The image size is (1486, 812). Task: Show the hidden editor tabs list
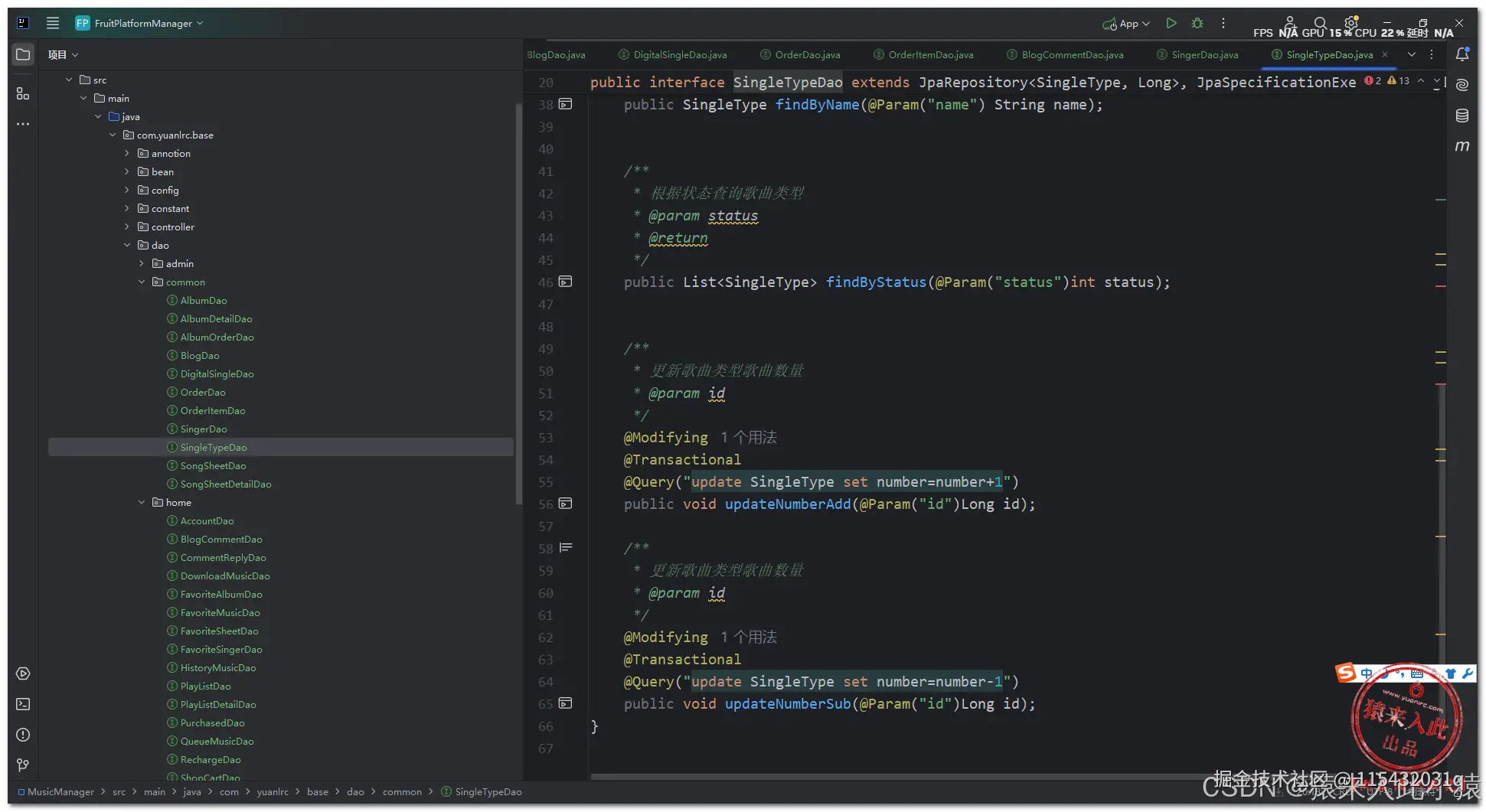(x=1412, y=54)
